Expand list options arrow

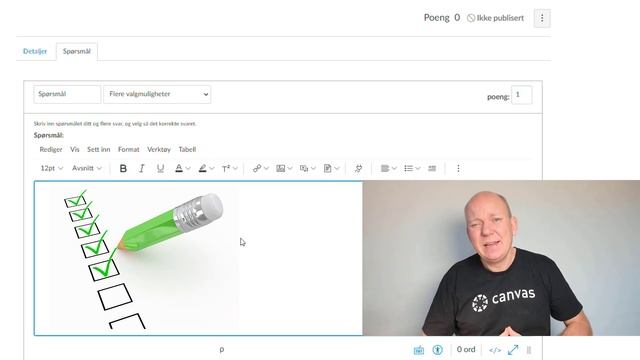(418, 168)
